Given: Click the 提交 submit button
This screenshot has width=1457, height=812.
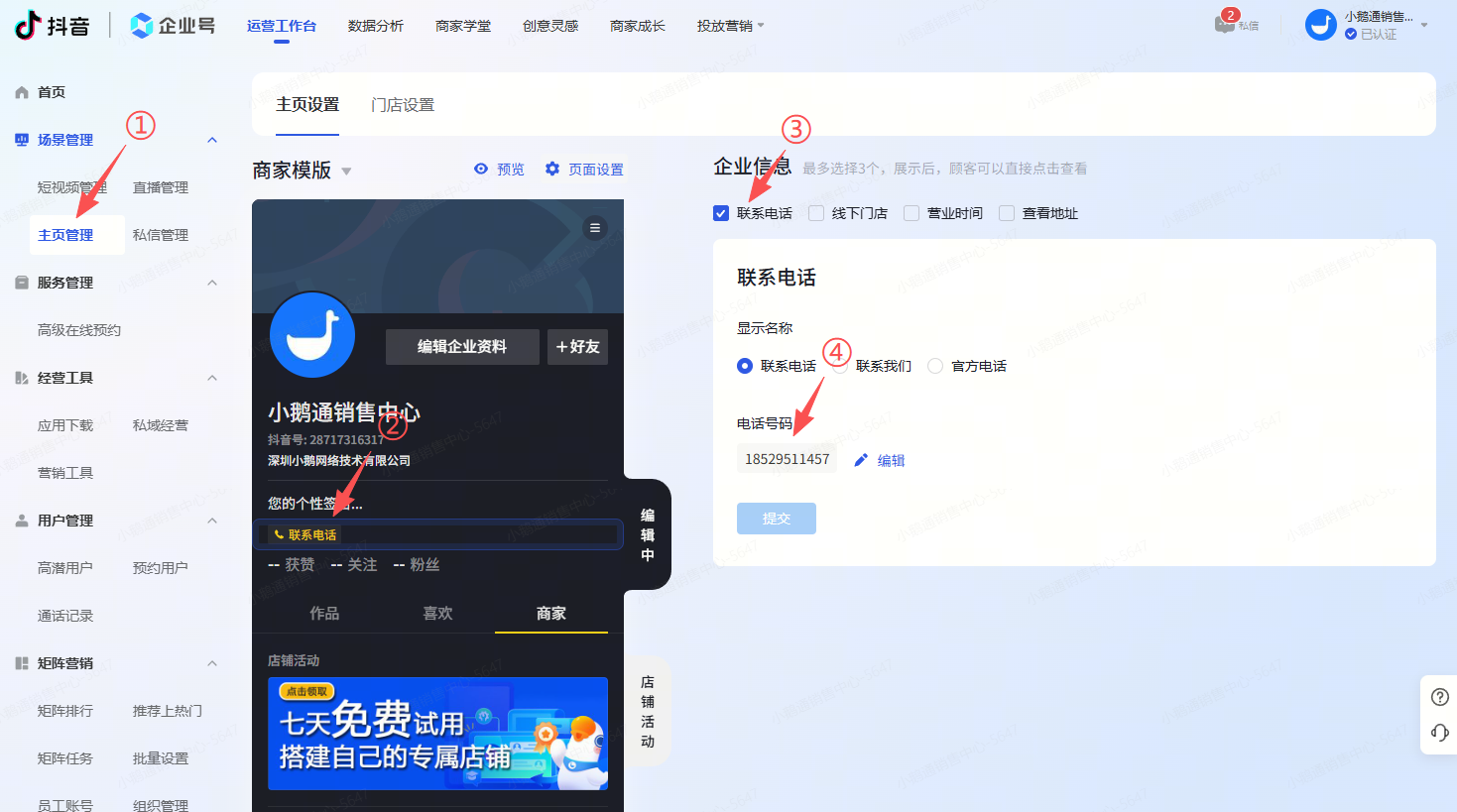Looking at the screenshot, I should coord(776,518).
